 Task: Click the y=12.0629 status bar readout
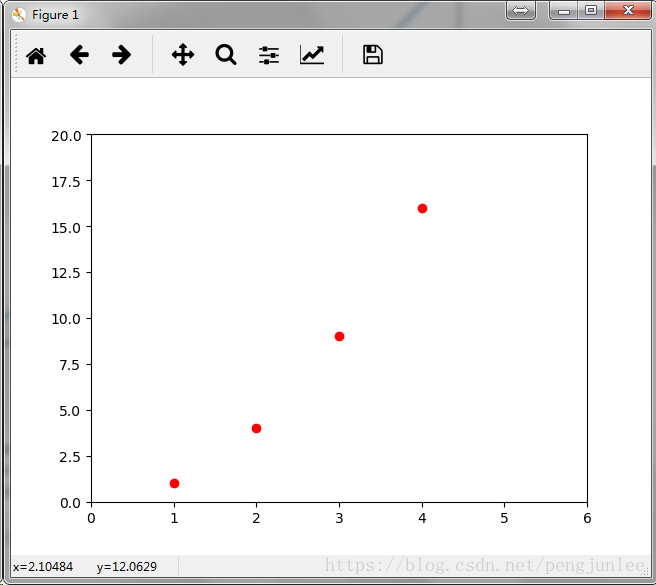[x=127, y=567]
